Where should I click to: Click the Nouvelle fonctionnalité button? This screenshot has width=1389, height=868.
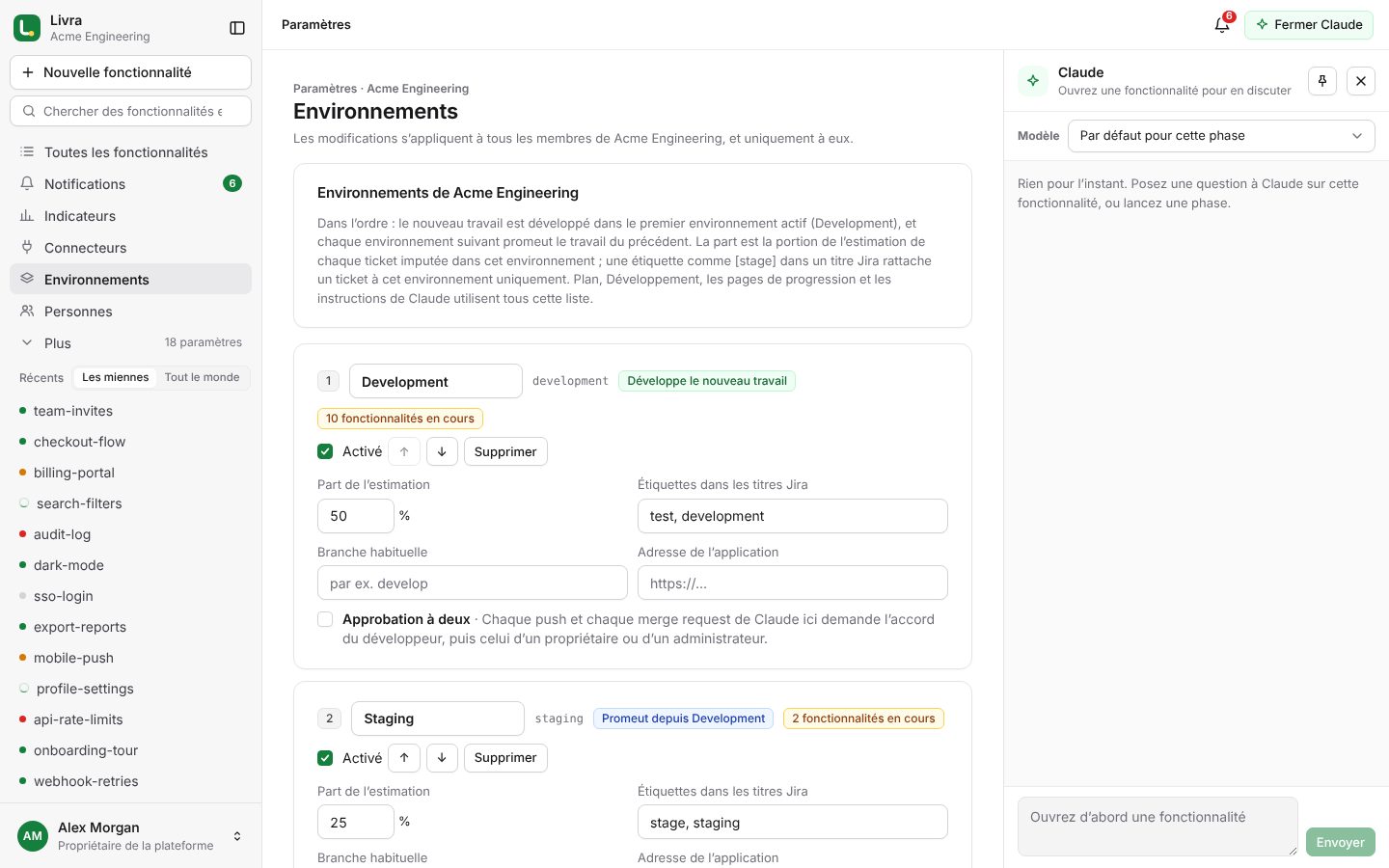coord(130,72)
